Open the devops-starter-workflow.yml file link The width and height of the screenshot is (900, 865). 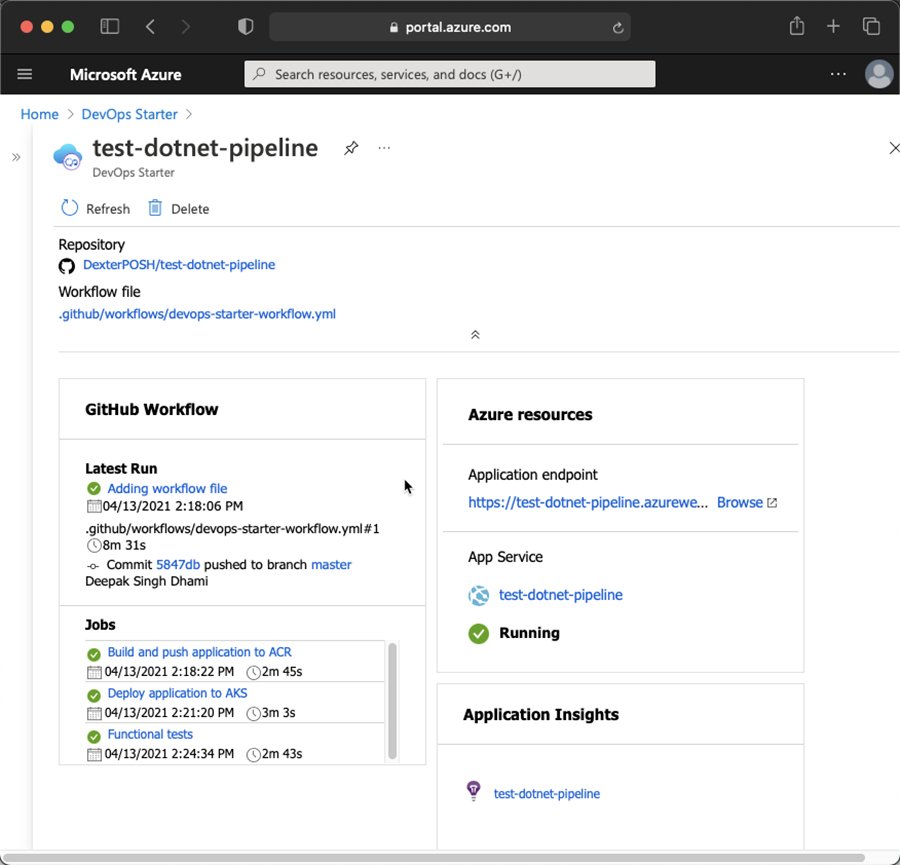[197, 314]
